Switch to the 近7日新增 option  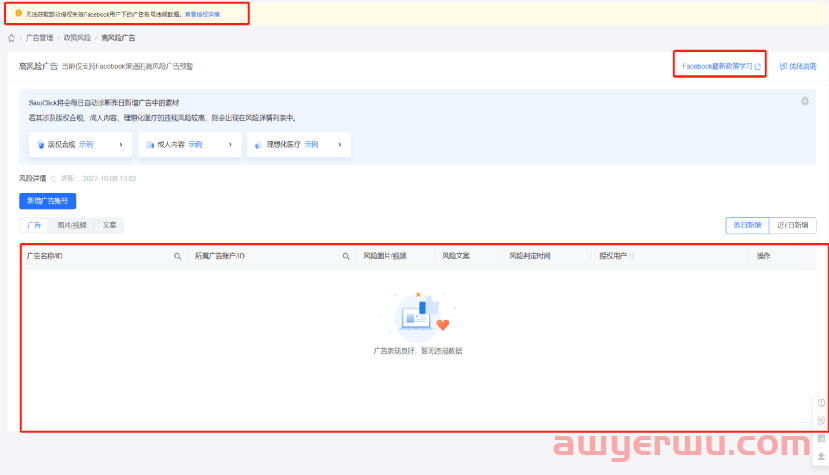point(792,225)
